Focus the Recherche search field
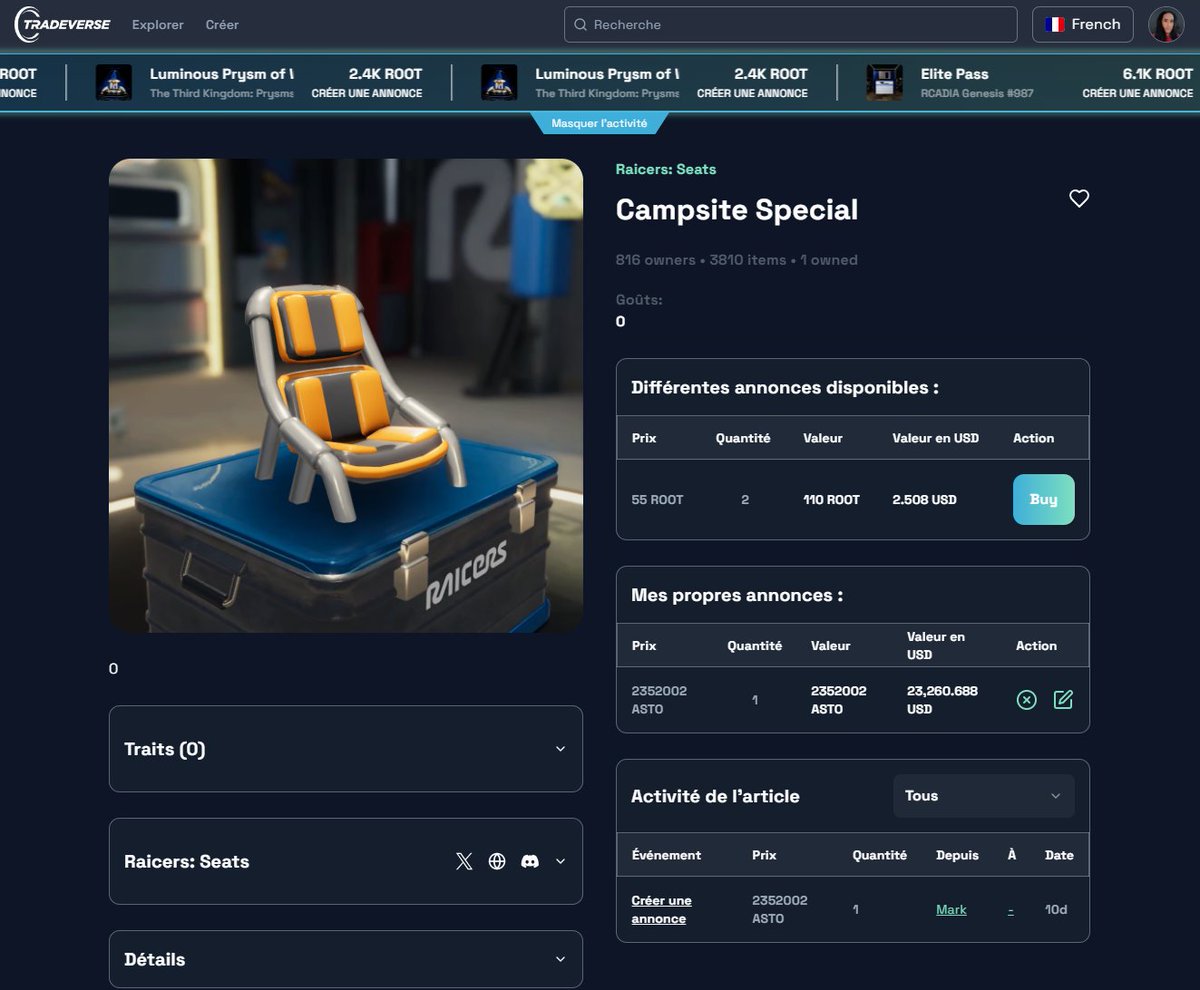The image size is (1200, 990). pyautogui.click(x=790, y=24)
